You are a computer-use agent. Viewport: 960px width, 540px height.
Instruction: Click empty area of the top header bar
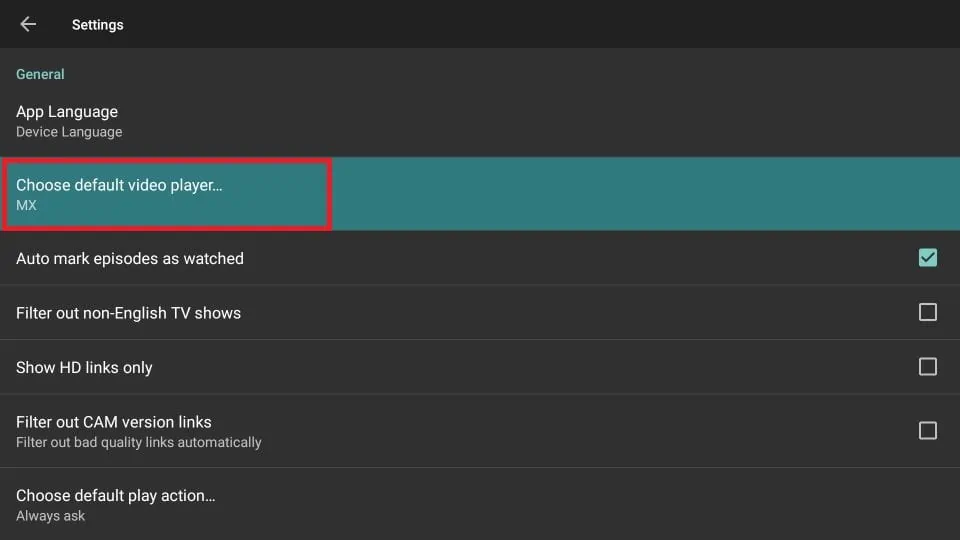[x=540, y=24]
